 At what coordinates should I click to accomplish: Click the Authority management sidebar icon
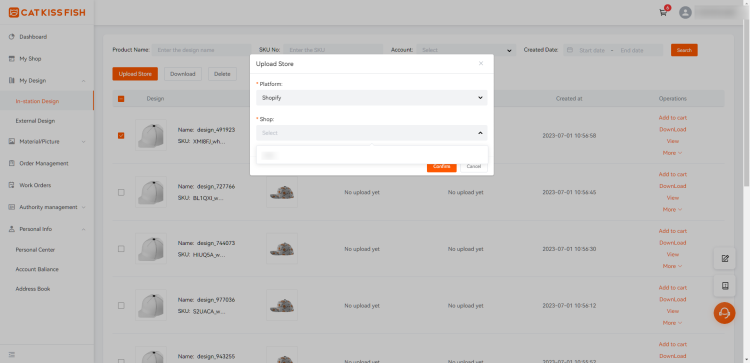(11, 207)
